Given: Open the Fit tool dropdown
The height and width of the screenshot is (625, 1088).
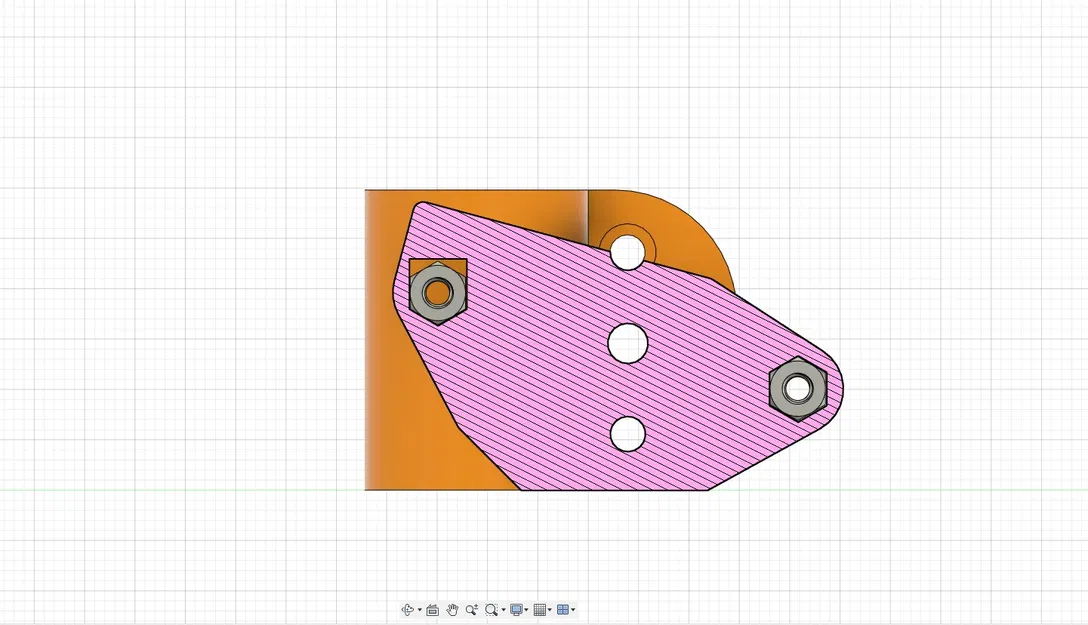Looking at the screenshot, I should tap(503, 609).
